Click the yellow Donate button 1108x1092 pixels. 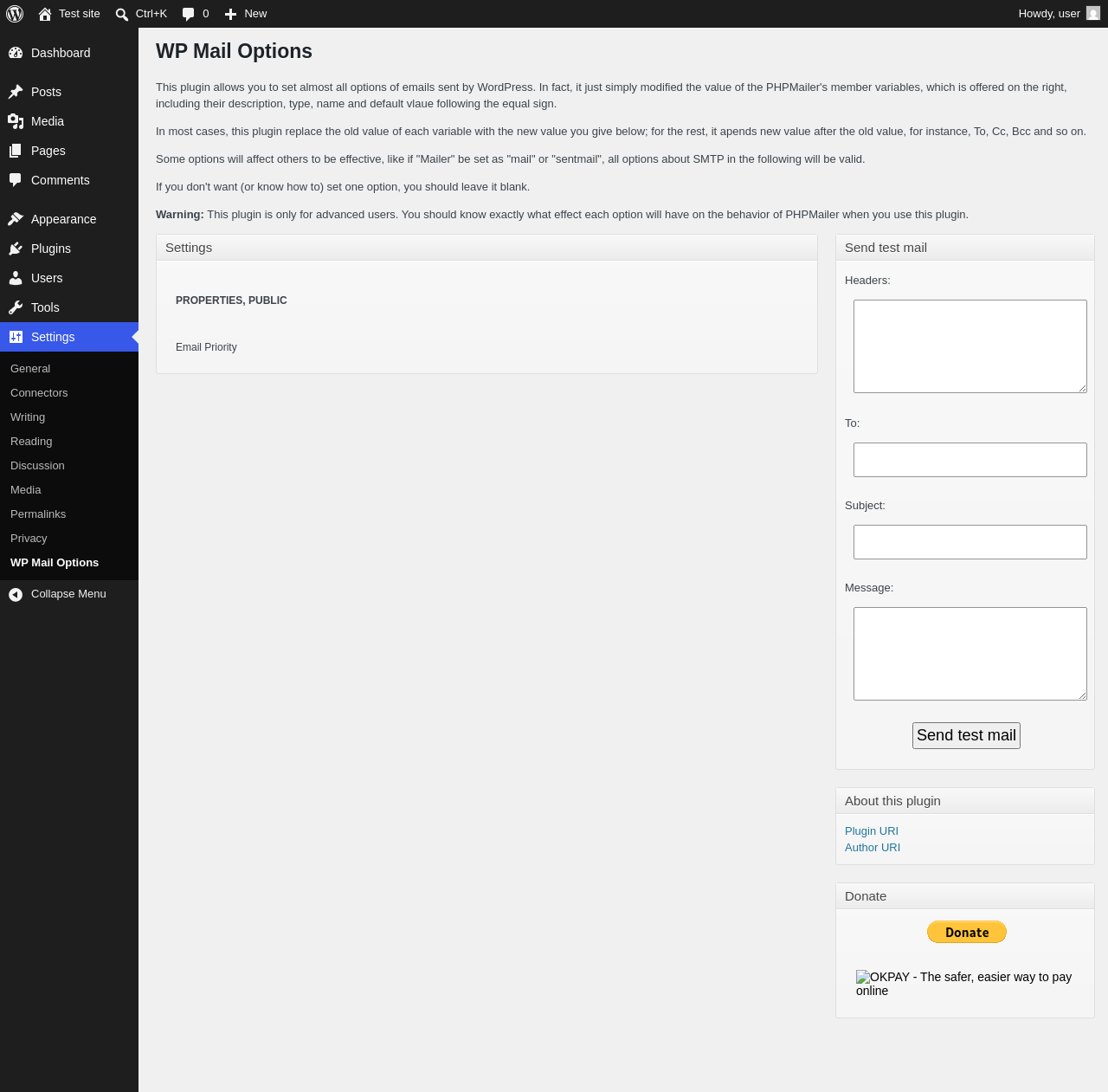point(967,932)
